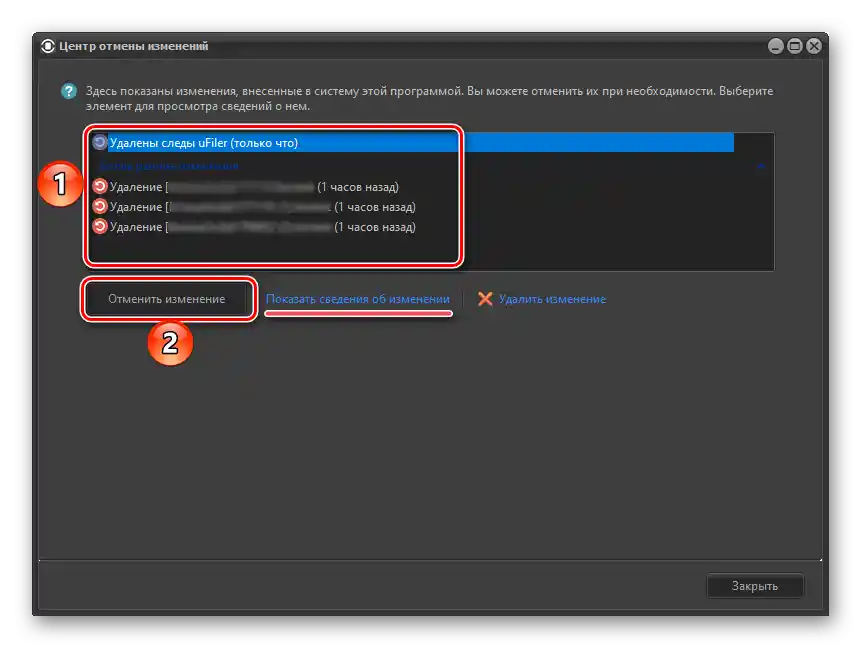Click the 'Отменить изменение' button

(166, 299)
